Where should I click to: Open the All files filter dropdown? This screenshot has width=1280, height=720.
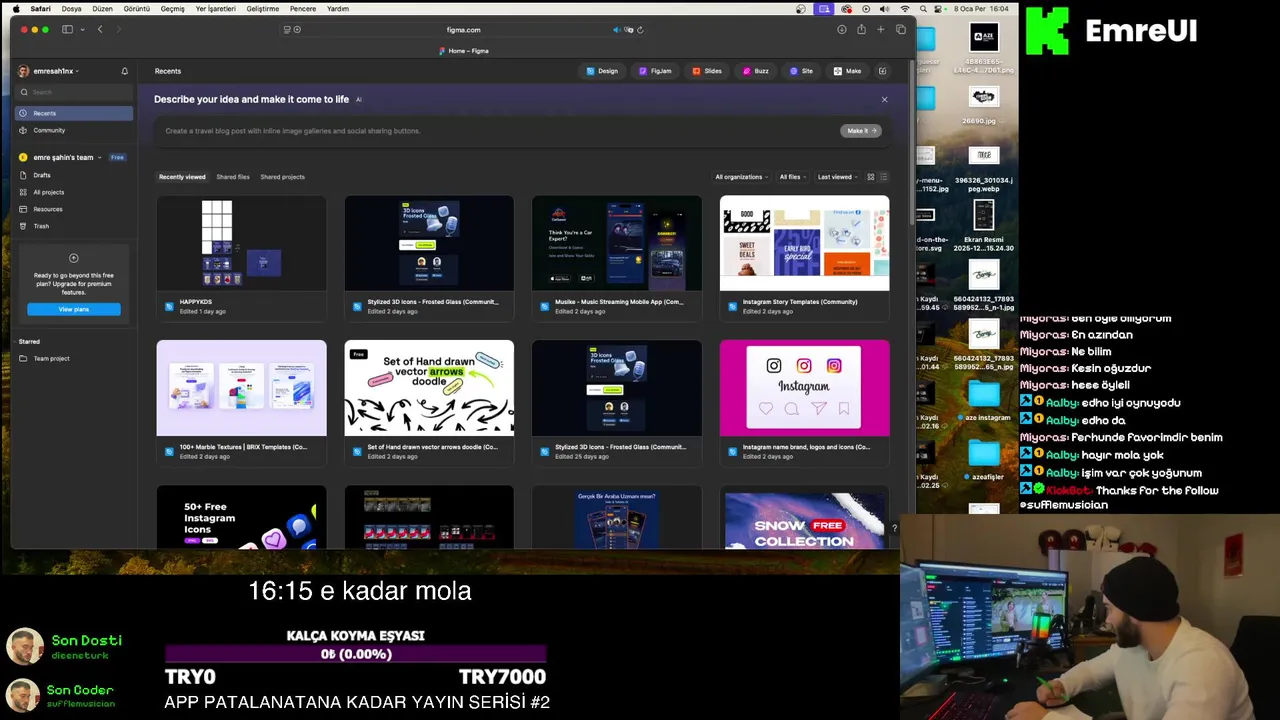(793, 177)
